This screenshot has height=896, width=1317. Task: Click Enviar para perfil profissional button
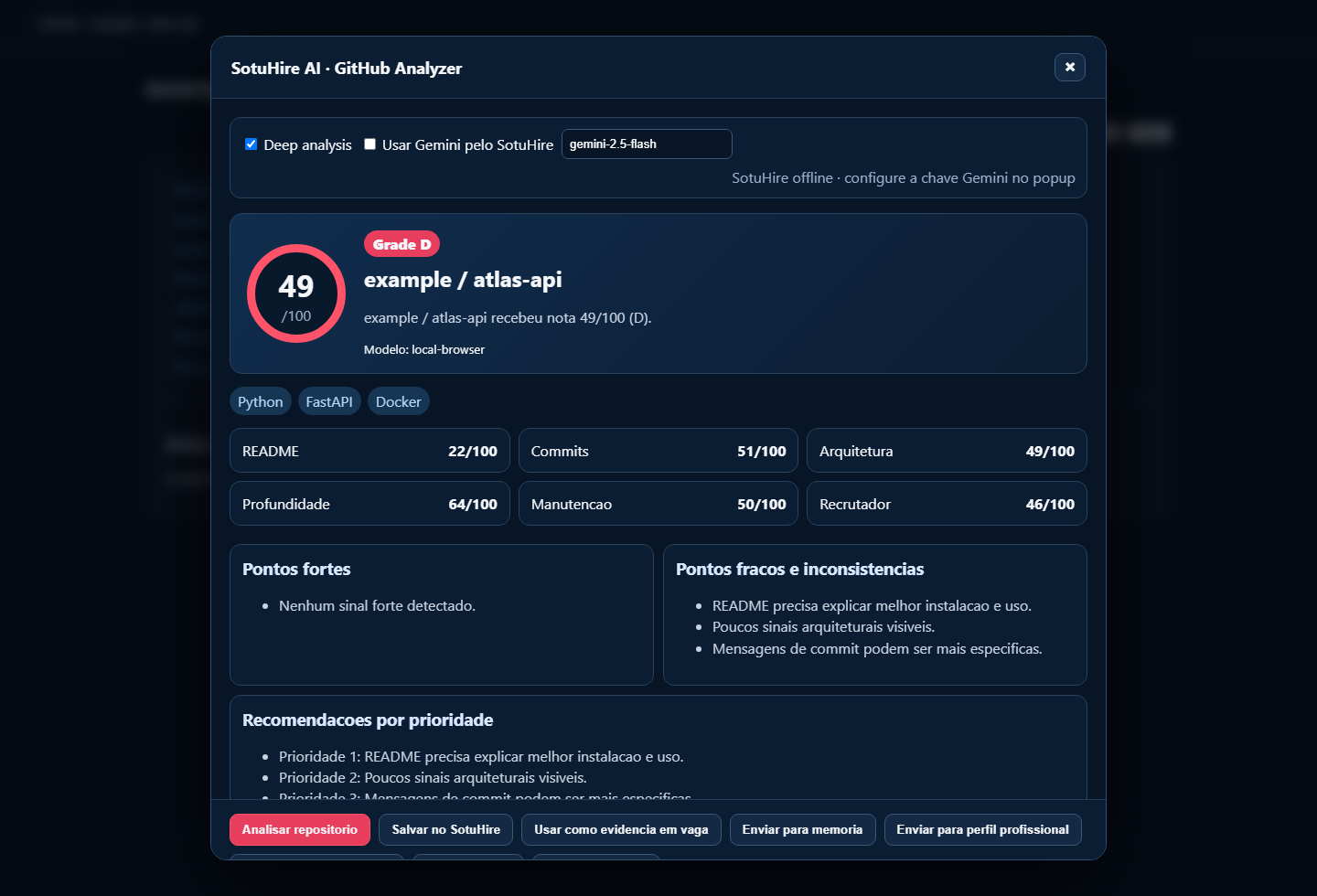click(982, 829)
